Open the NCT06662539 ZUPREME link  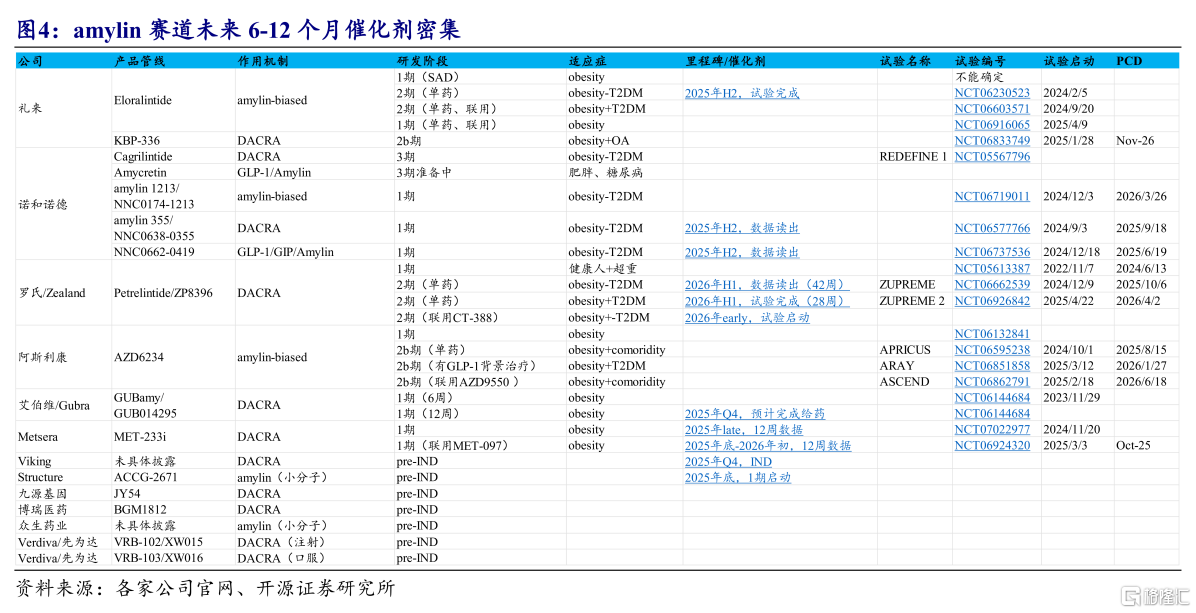point(992,285)
